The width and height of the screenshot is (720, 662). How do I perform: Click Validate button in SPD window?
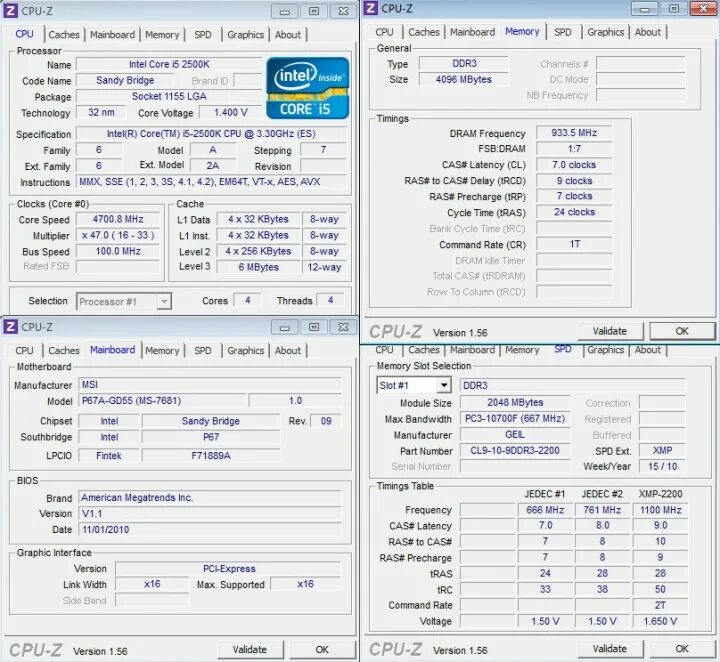pyautogui.click(x=610, y=649)
